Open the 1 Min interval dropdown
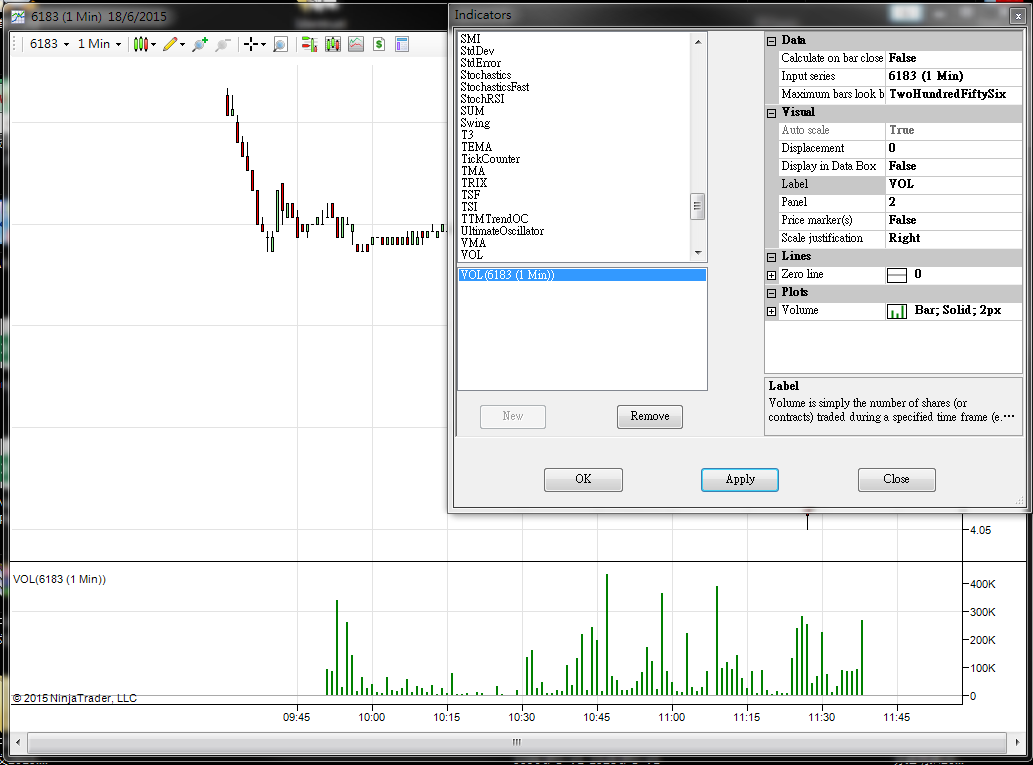 99,44
